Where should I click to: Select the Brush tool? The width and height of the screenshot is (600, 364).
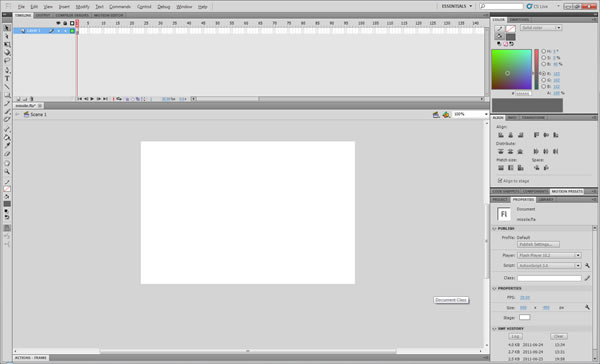coord(7,111)
